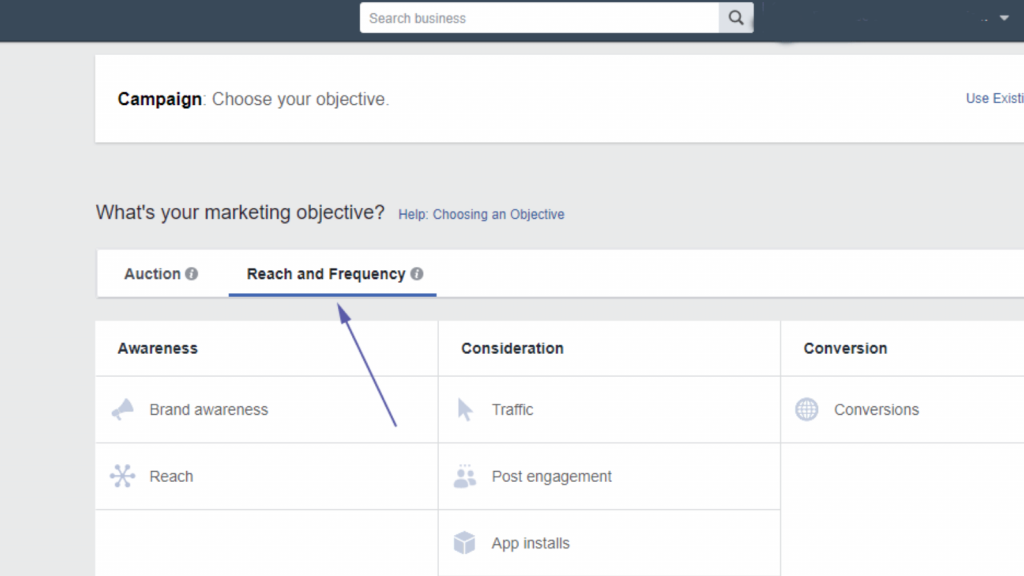1024x576 pixels.
Task: Open the account dropdown arrow in the top bar
Action: coord(1004,18)
